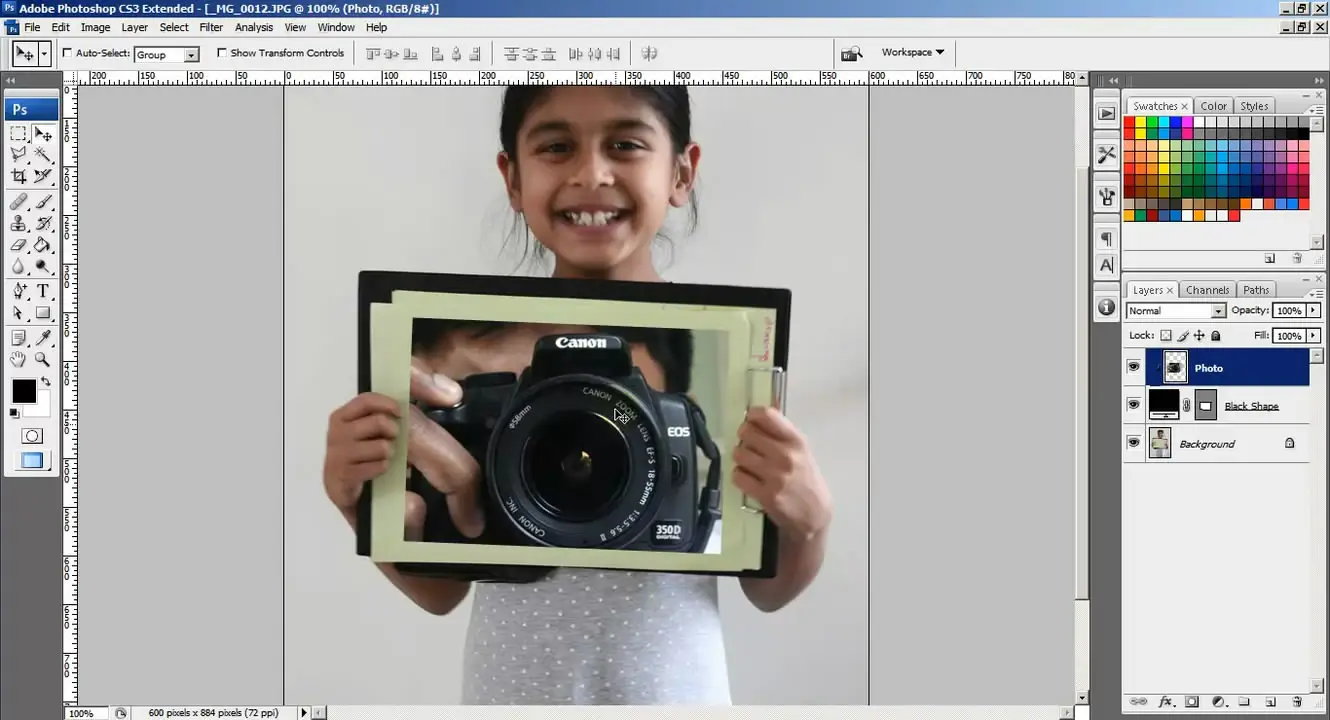
Task: Enable the Auto-Select checkbox
Action: coord(68,53)
